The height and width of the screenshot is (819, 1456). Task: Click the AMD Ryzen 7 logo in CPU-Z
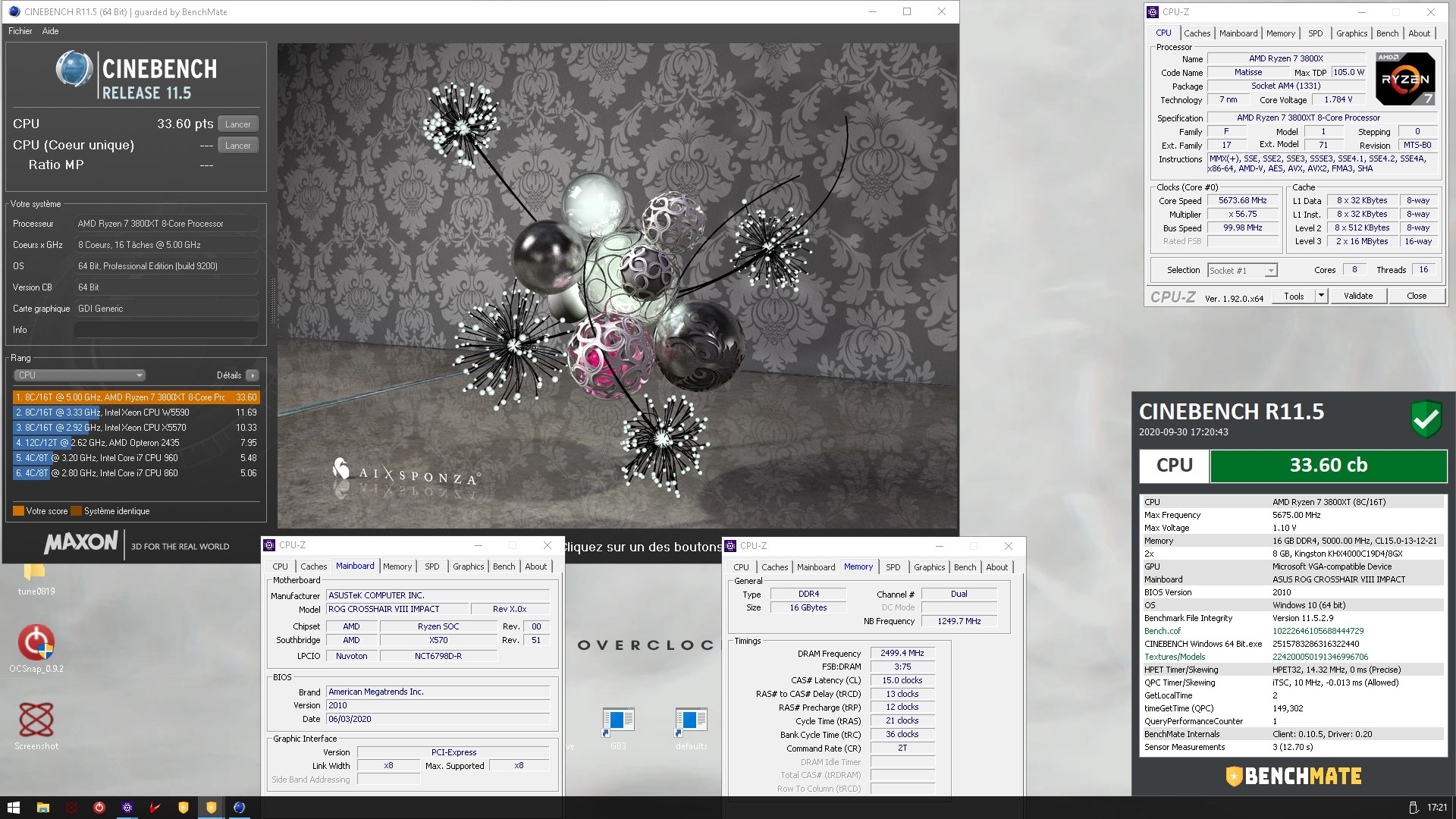tap(1405, 79)
